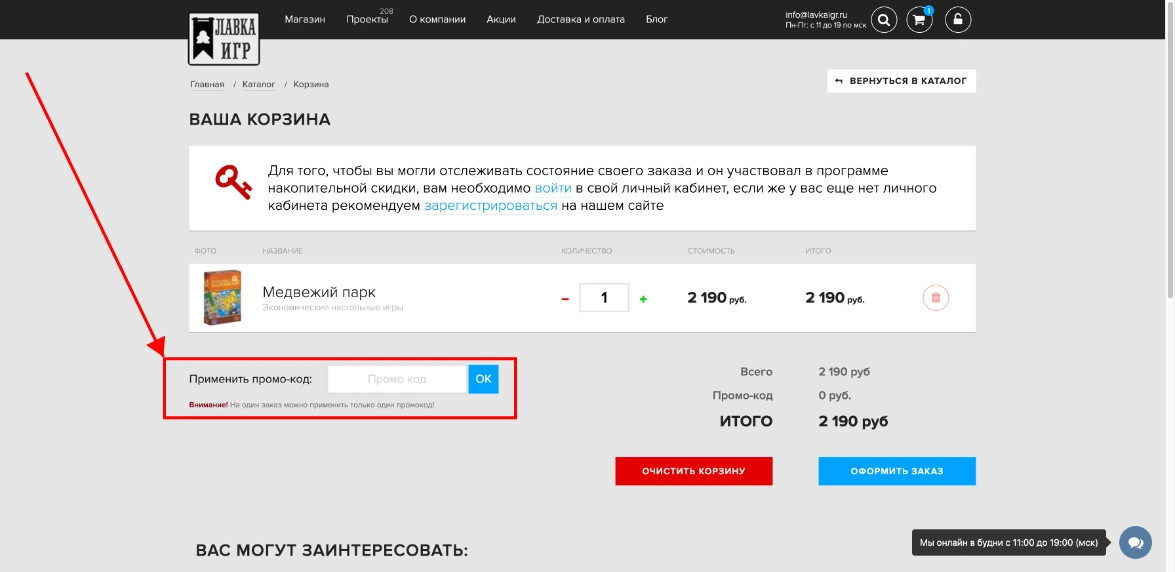Click the red Очистить корзину button

(693, 471)
